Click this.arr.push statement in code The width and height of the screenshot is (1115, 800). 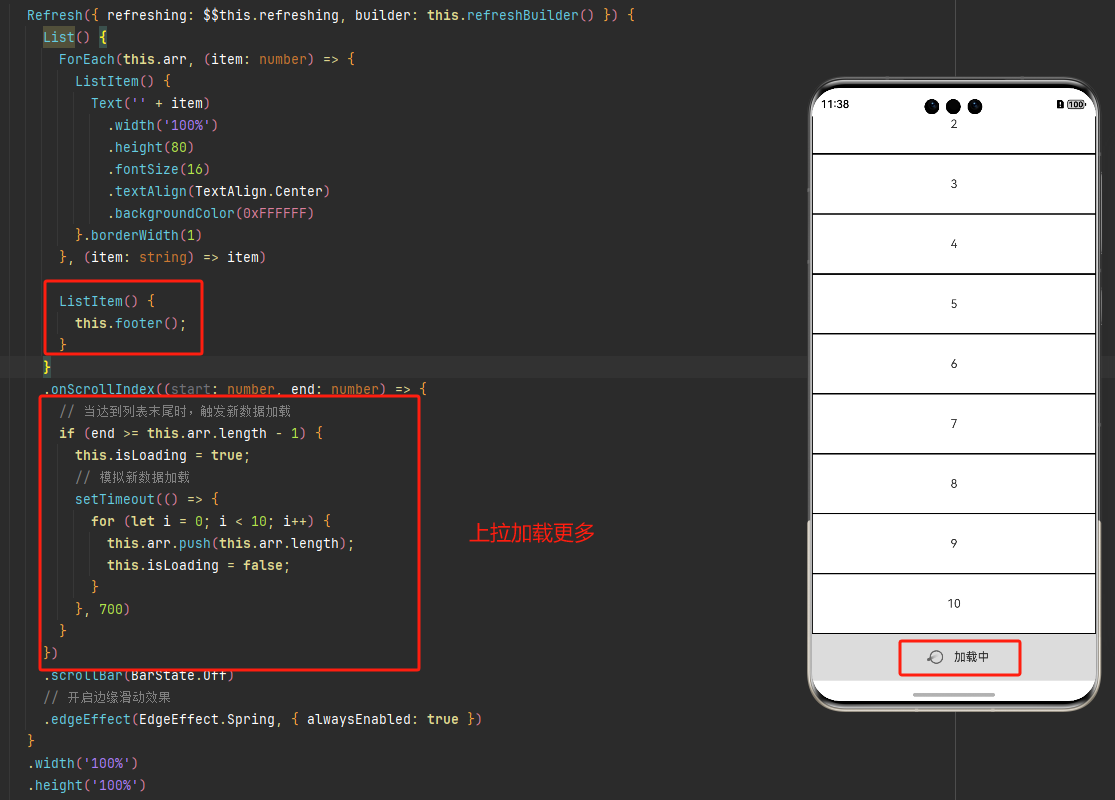coord(230,543)
